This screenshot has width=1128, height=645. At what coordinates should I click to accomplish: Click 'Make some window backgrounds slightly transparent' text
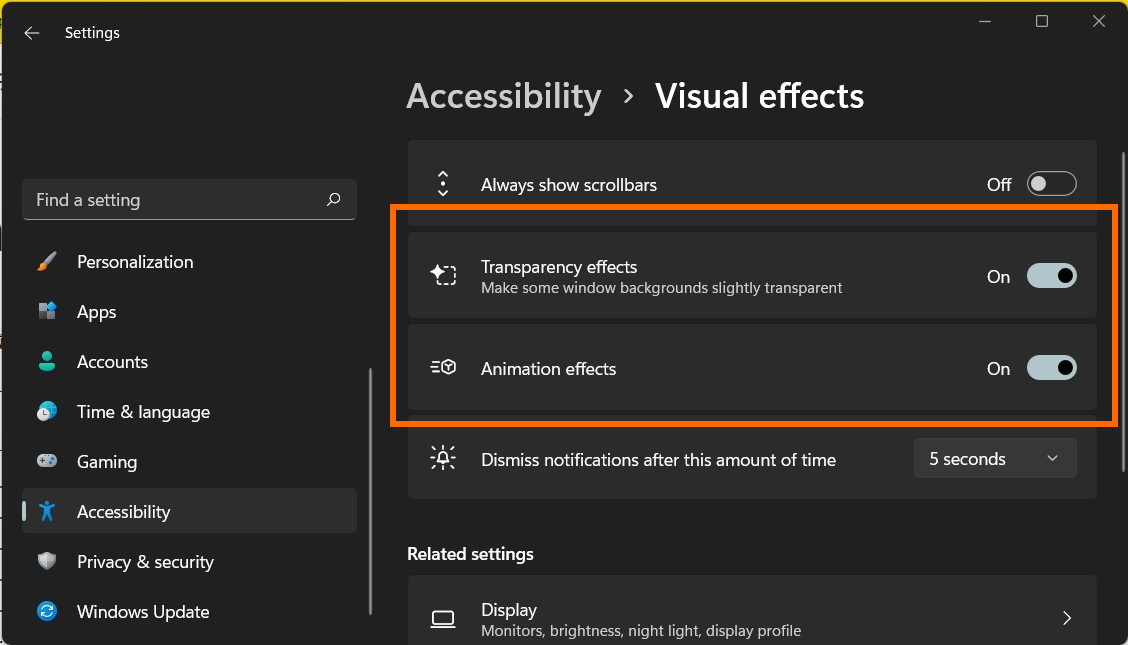click(x=661, y=288)
